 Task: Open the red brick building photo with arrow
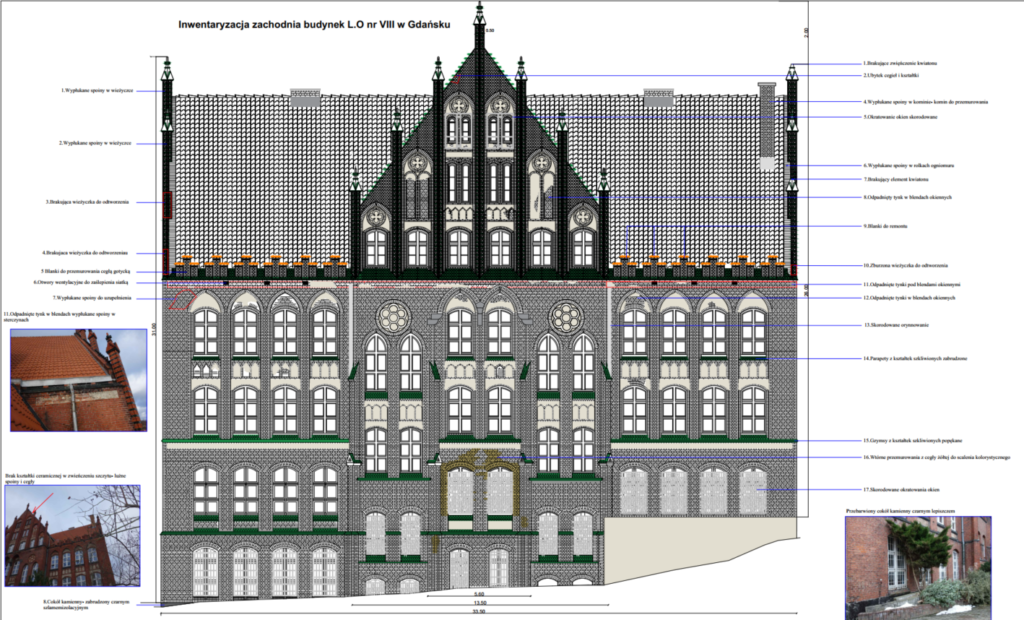[x=73, y=536]
